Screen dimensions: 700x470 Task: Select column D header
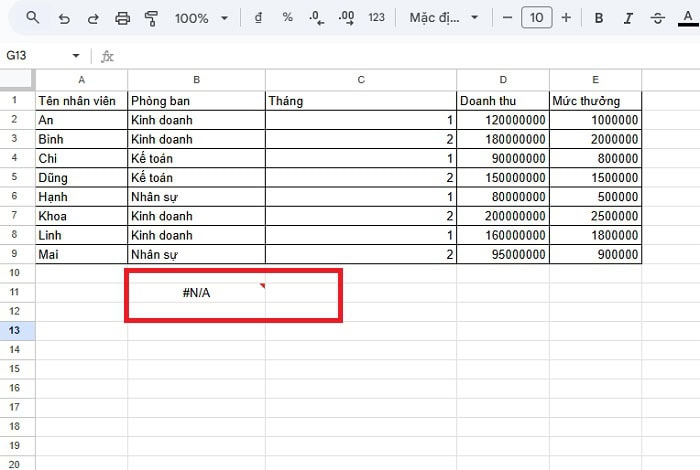[x=503, y=80]
